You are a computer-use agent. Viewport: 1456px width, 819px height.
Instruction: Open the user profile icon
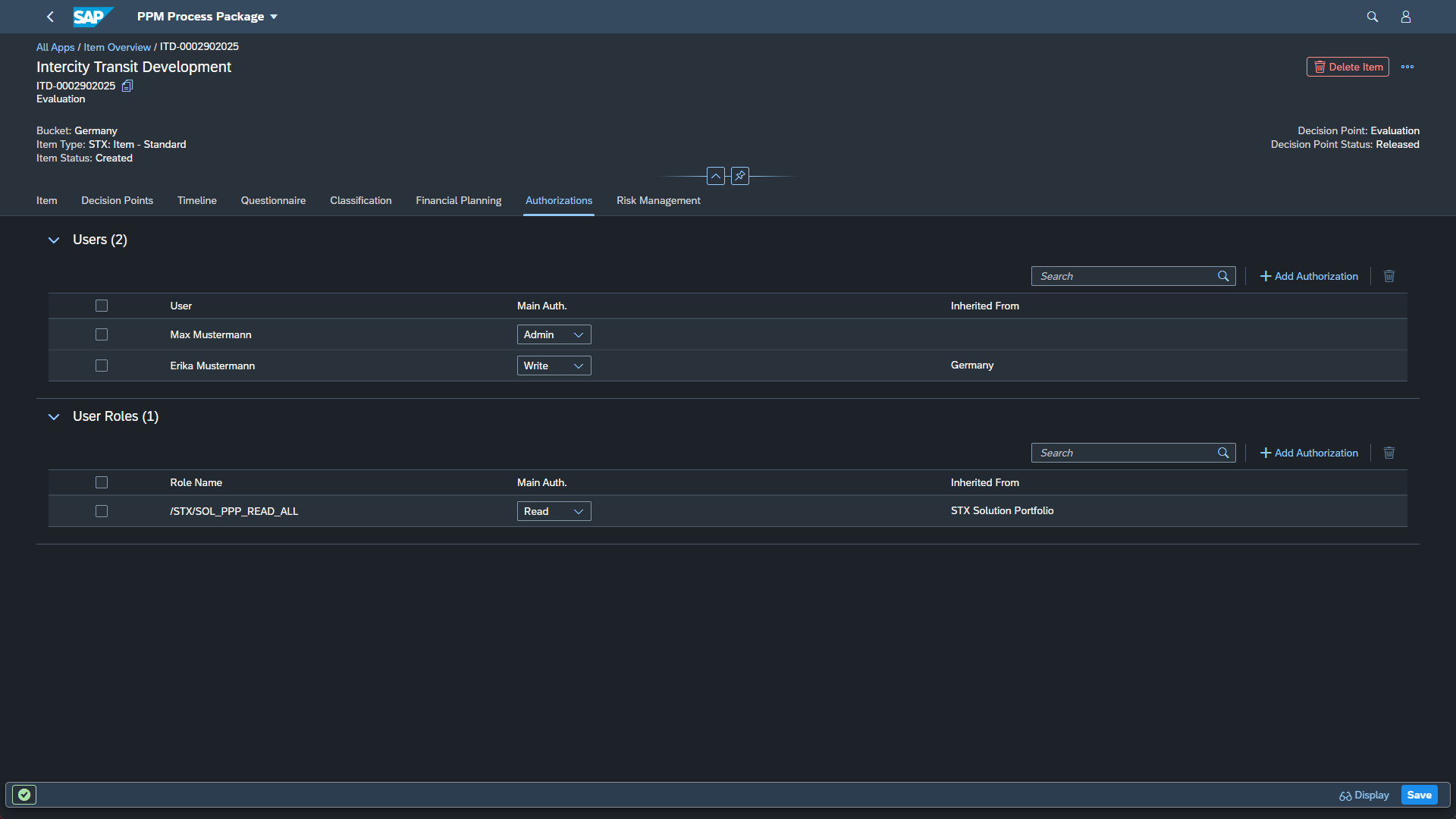point(1405,17)
